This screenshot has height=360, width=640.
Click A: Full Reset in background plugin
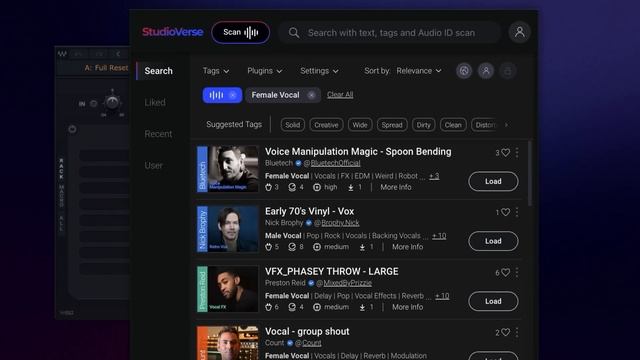106,68
